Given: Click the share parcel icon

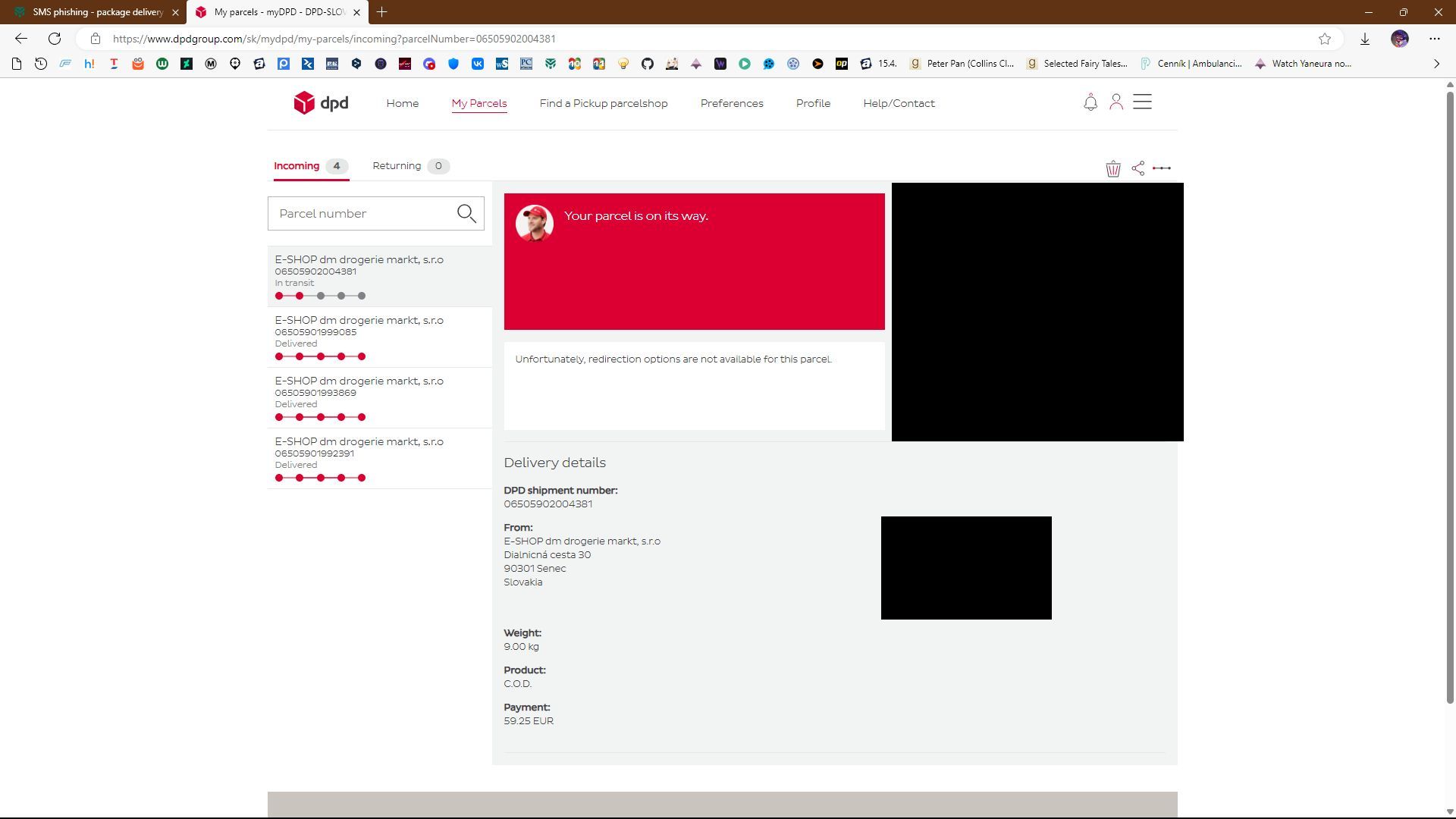Looking at the screenshot, I should click(x=1137, y=168).
